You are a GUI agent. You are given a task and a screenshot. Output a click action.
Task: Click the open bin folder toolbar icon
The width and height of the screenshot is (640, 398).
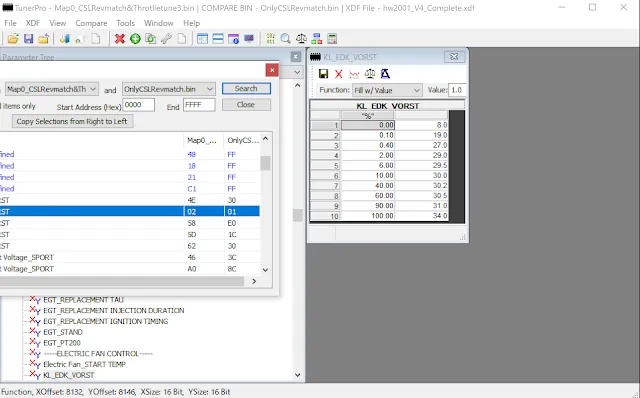click(x=13, y=39)
